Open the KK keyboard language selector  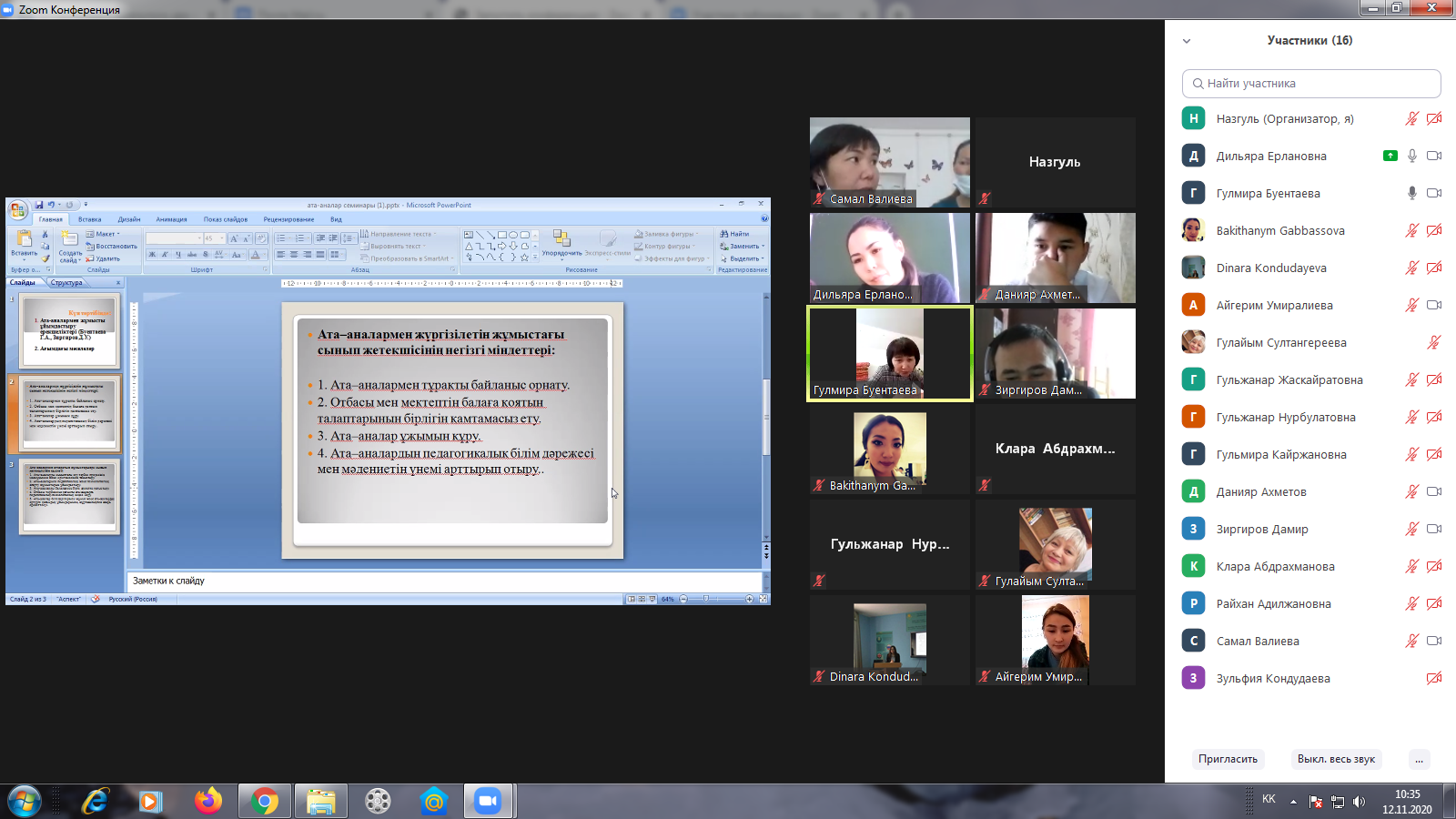pos(1269,799)
